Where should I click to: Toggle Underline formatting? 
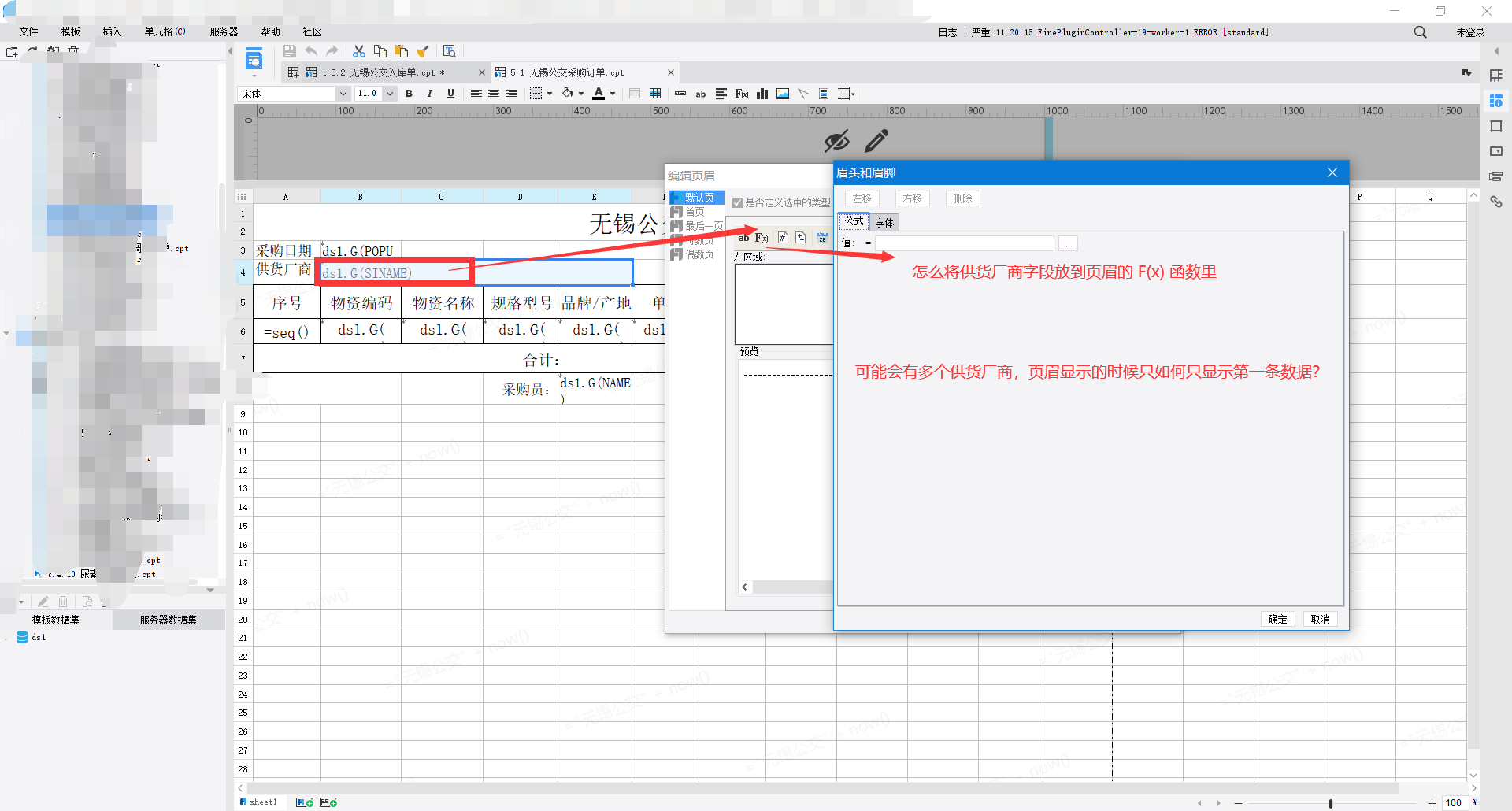(450, 94)
